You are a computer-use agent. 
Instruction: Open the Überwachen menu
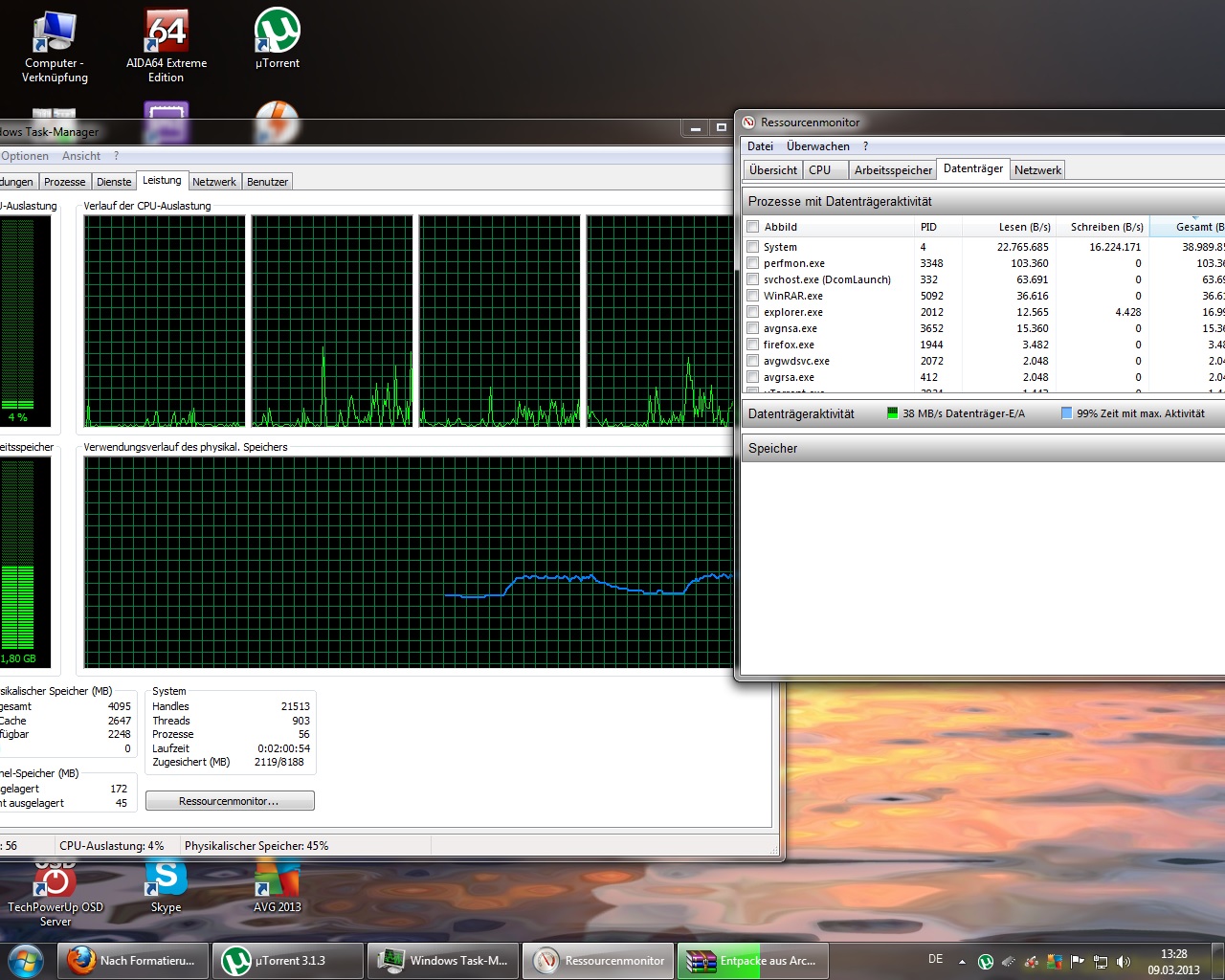coord(817,146)
